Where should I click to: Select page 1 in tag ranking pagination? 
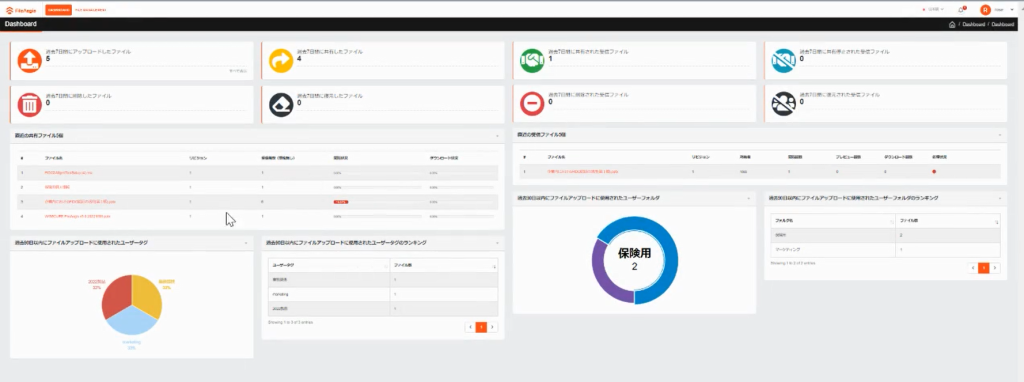pos(481,326)
